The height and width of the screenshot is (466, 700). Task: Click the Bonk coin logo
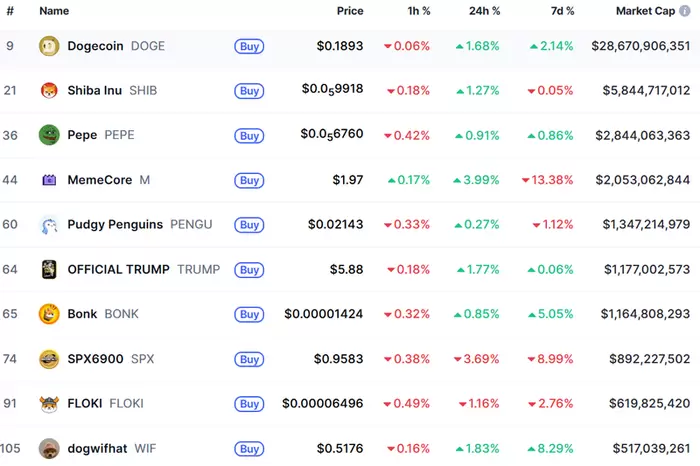point(48,314)
